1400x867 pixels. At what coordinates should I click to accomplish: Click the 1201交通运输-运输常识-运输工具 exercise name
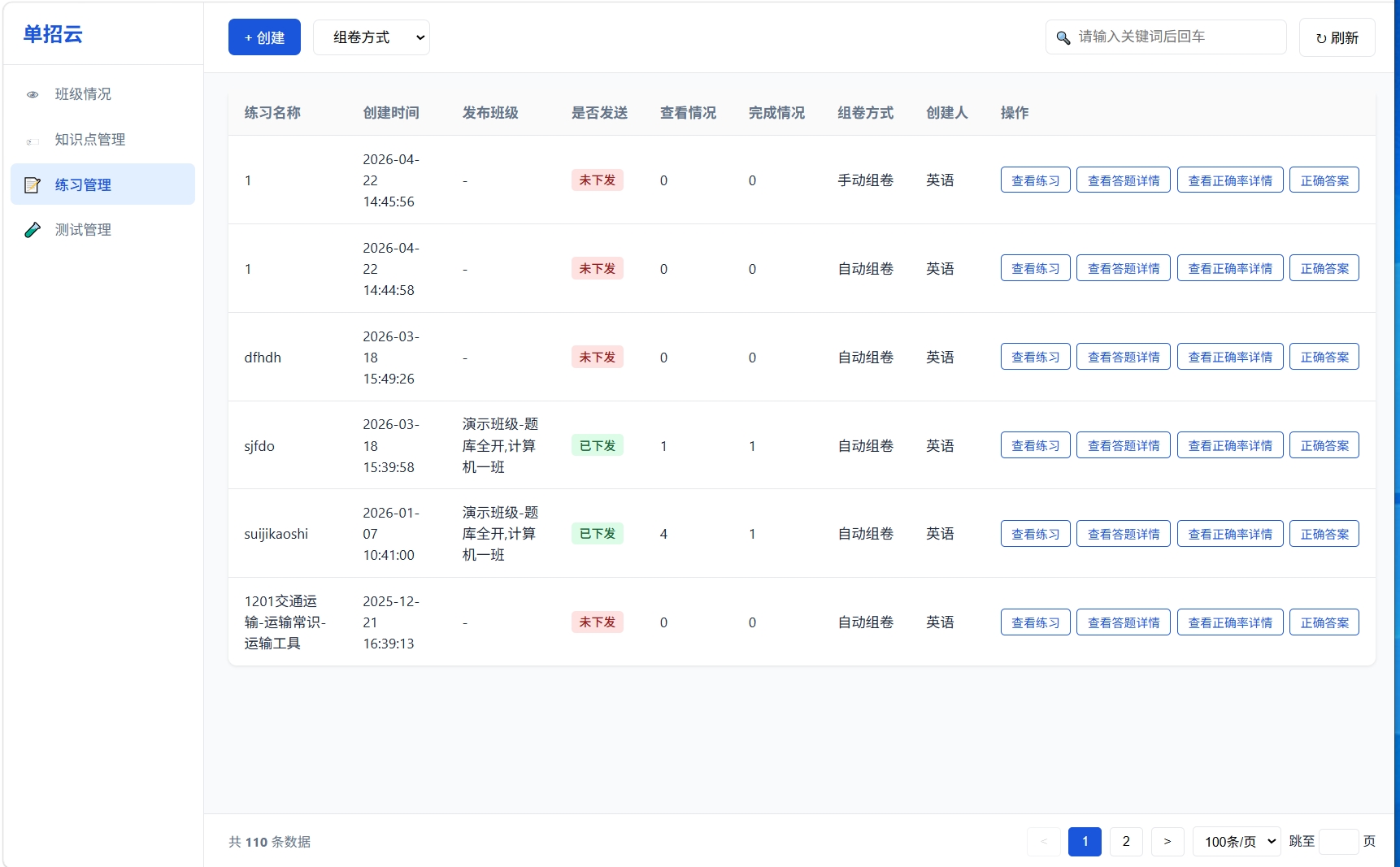(285, 622)
